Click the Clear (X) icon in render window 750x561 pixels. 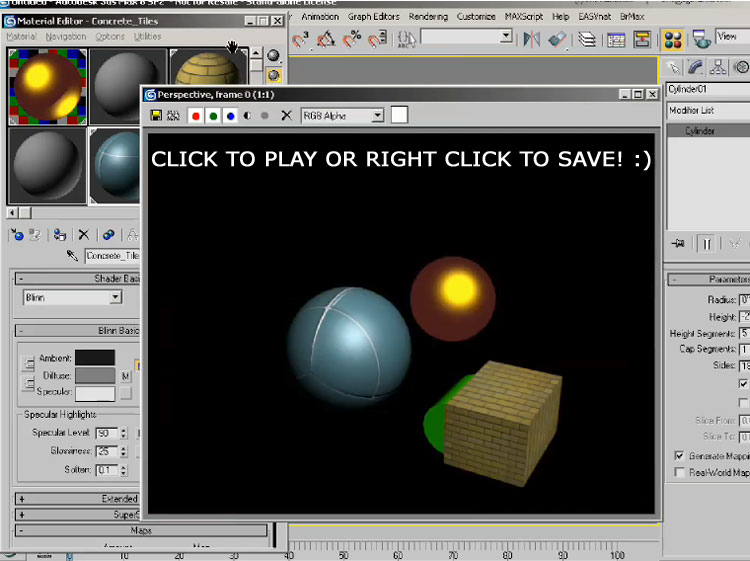tap(286, 116)
